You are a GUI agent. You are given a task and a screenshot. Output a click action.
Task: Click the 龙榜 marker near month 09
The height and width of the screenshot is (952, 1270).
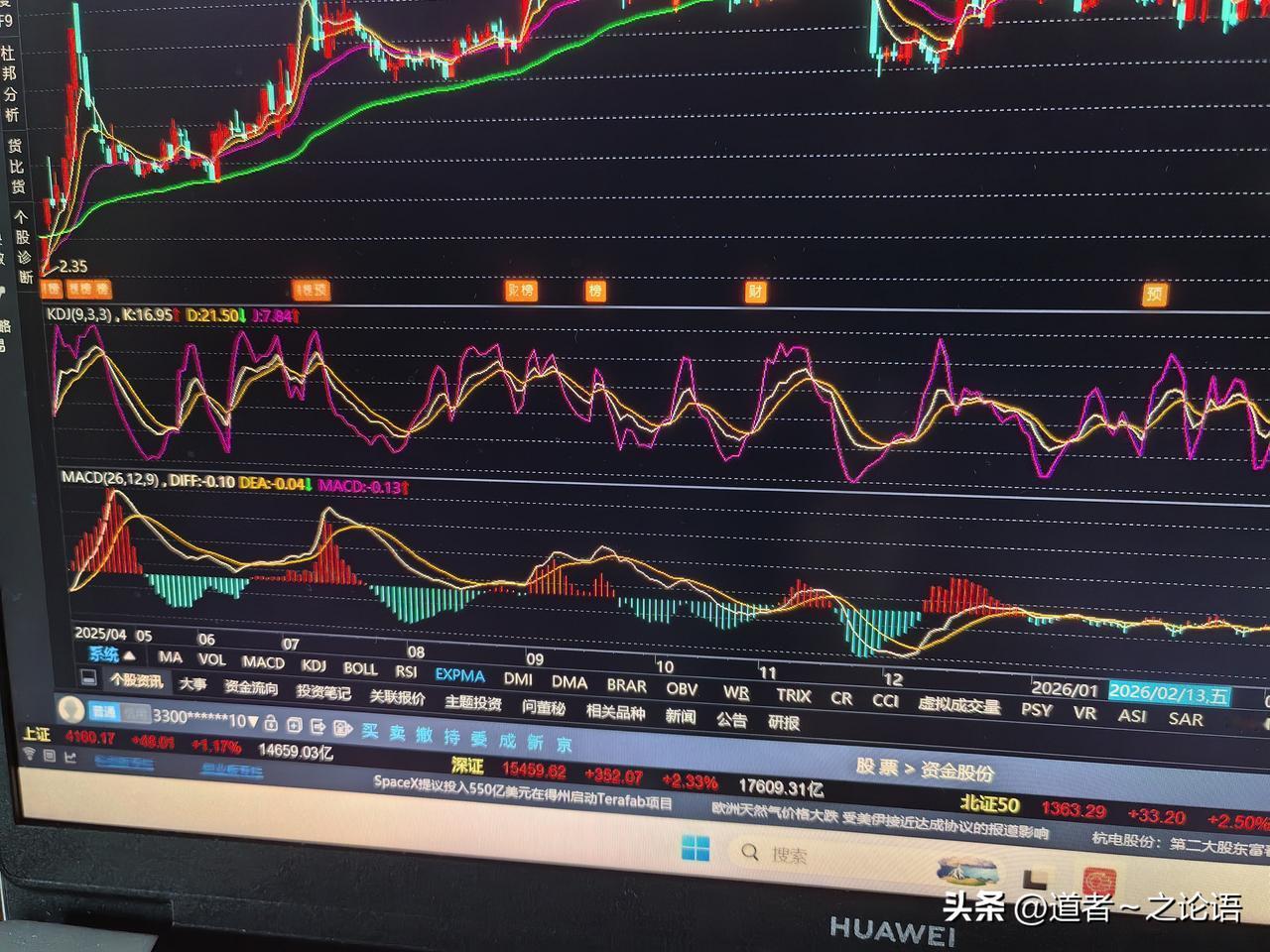point(521,290)
